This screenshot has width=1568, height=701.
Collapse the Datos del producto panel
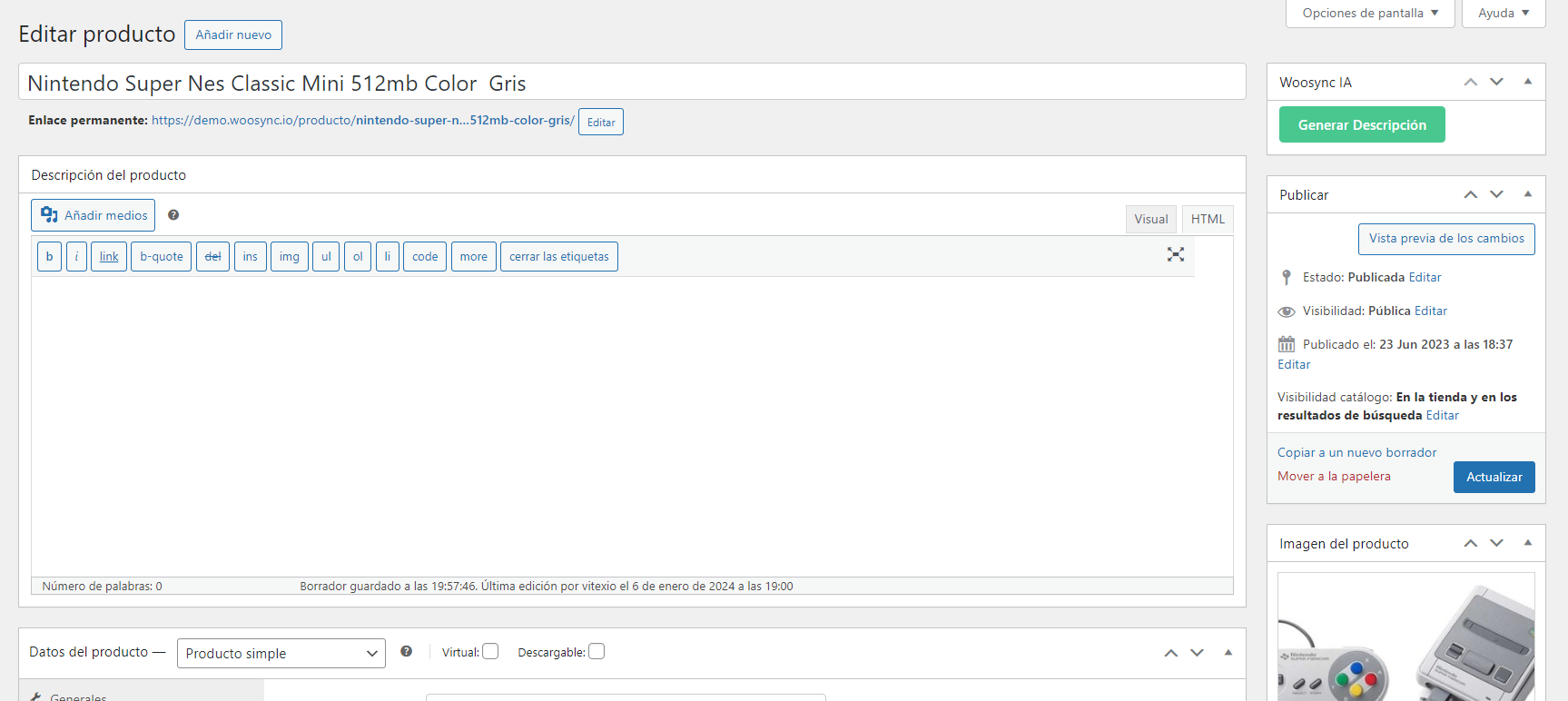pos(1228,653)
